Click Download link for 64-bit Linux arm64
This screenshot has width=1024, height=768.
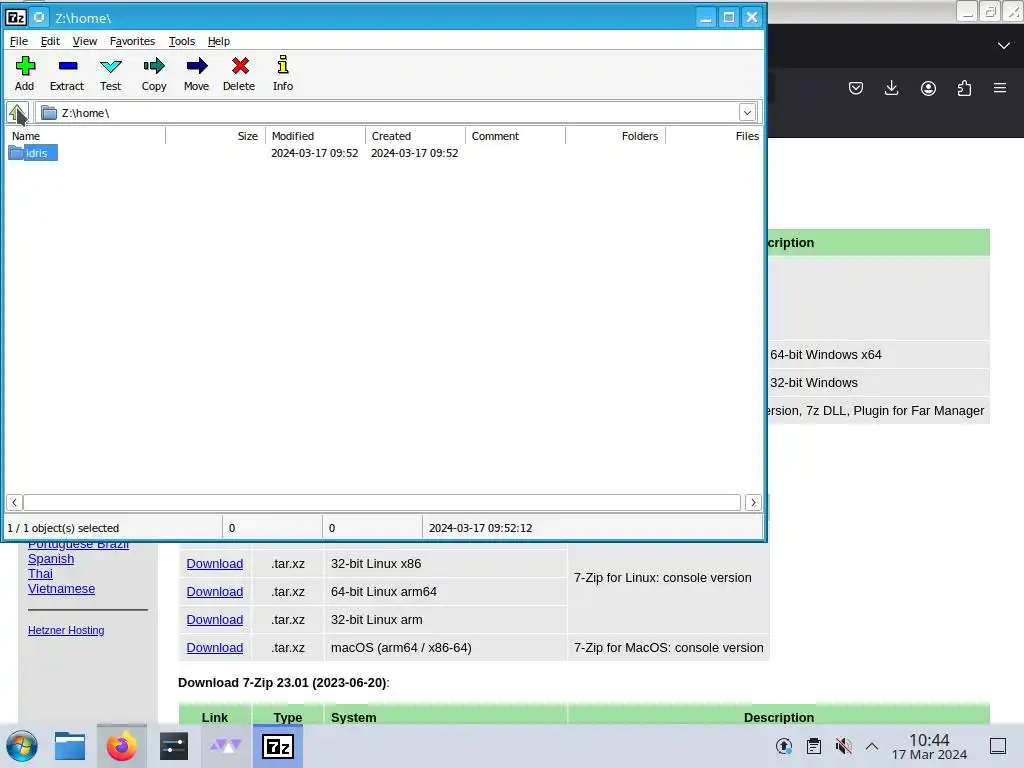click(215, 592)
